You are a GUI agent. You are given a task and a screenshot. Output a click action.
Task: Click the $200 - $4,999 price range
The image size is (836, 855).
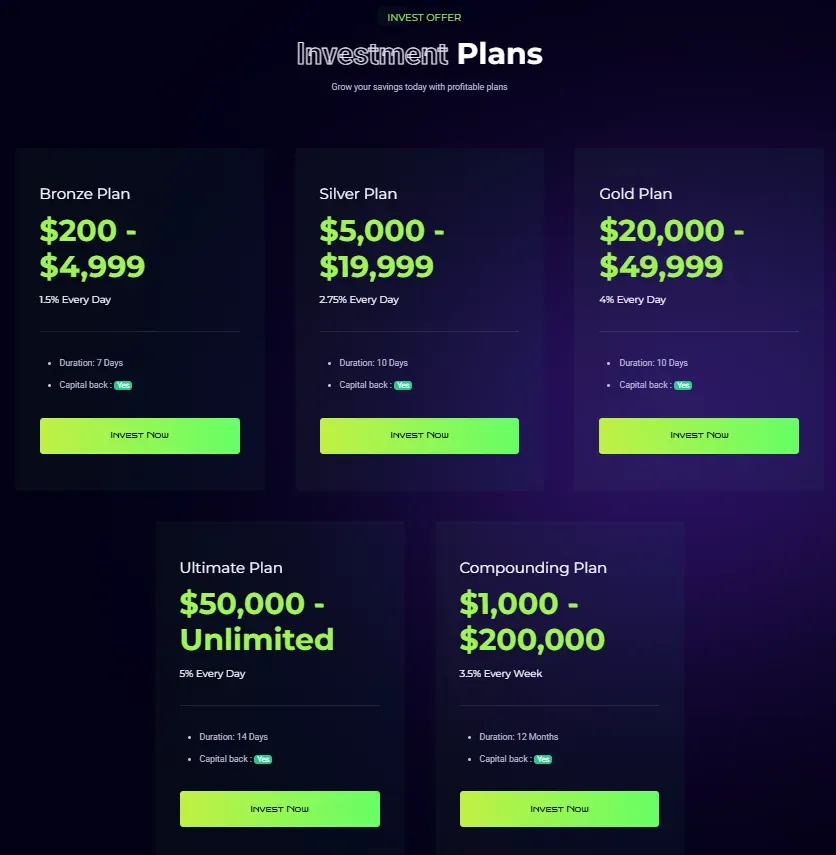92,248
